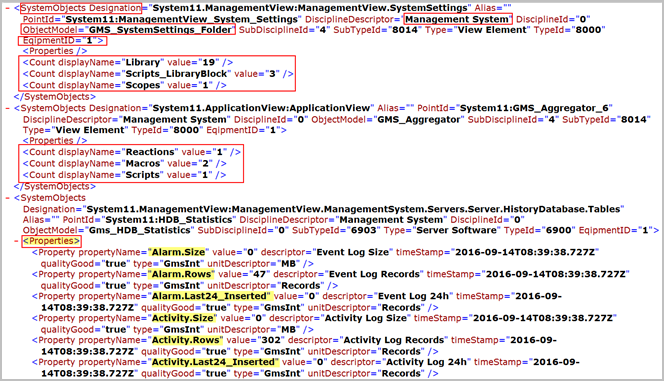Click the 'Gms_HDB_Statistics' ObjectModel value
Viewport: 664px width, 381px height.
(139, 231)
